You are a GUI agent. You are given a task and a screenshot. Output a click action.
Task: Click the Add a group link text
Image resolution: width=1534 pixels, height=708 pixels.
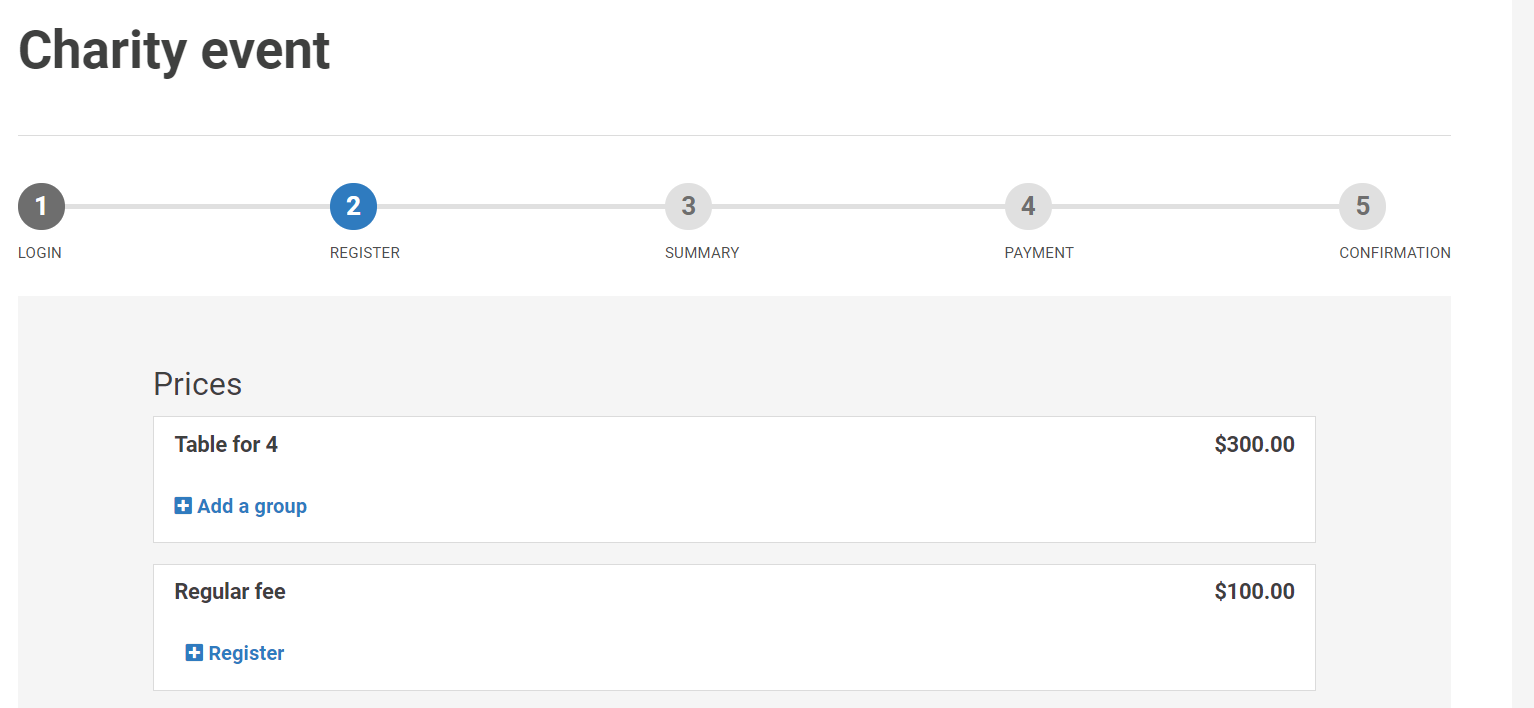252,506
